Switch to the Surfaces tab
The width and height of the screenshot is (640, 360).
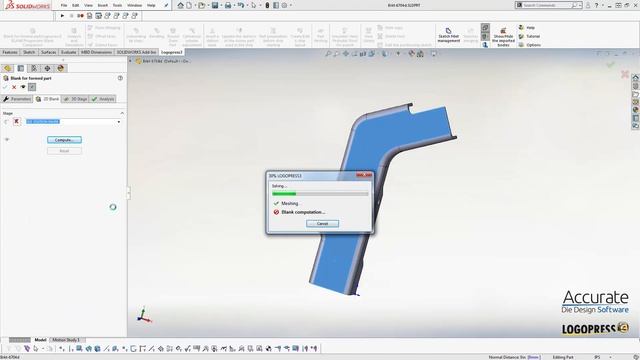pos(49,52)
